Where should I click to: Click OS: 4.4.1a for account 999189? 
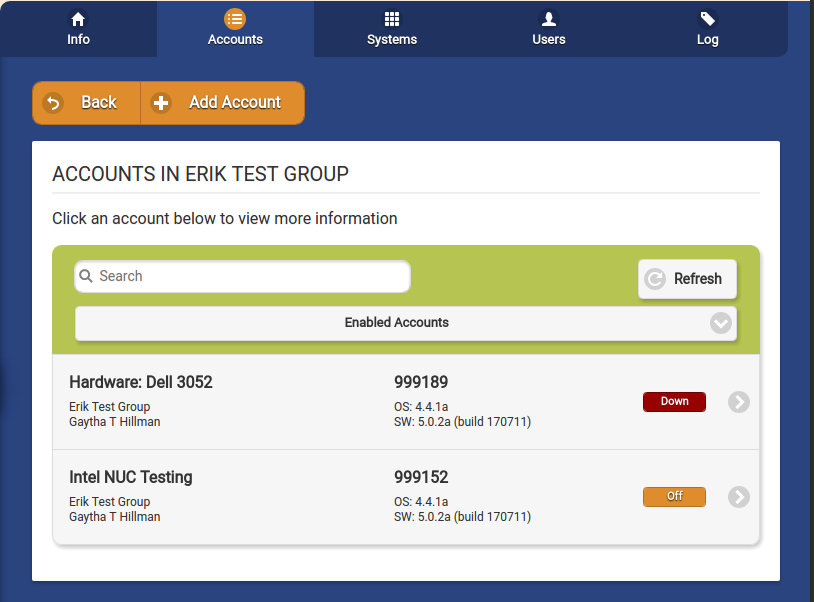click(x=421, y=407)
